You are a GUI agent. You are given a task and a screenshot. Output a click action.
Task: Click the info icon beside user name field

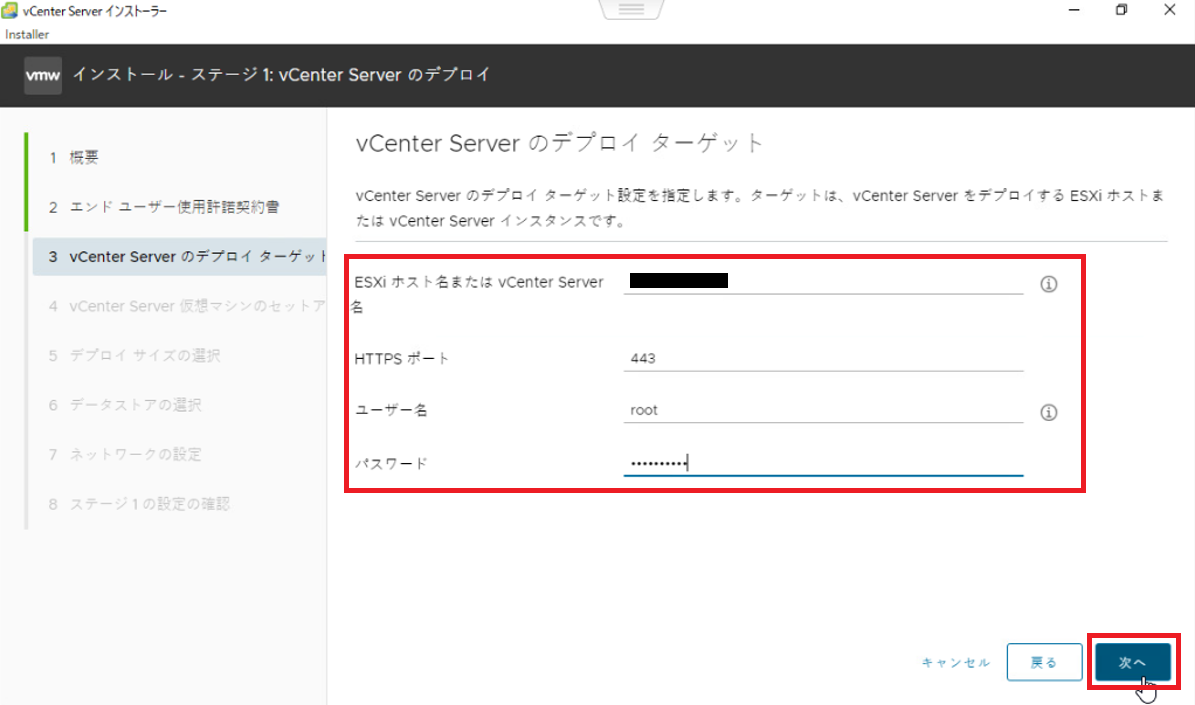pyautogui.click(x=1048, y=412)
